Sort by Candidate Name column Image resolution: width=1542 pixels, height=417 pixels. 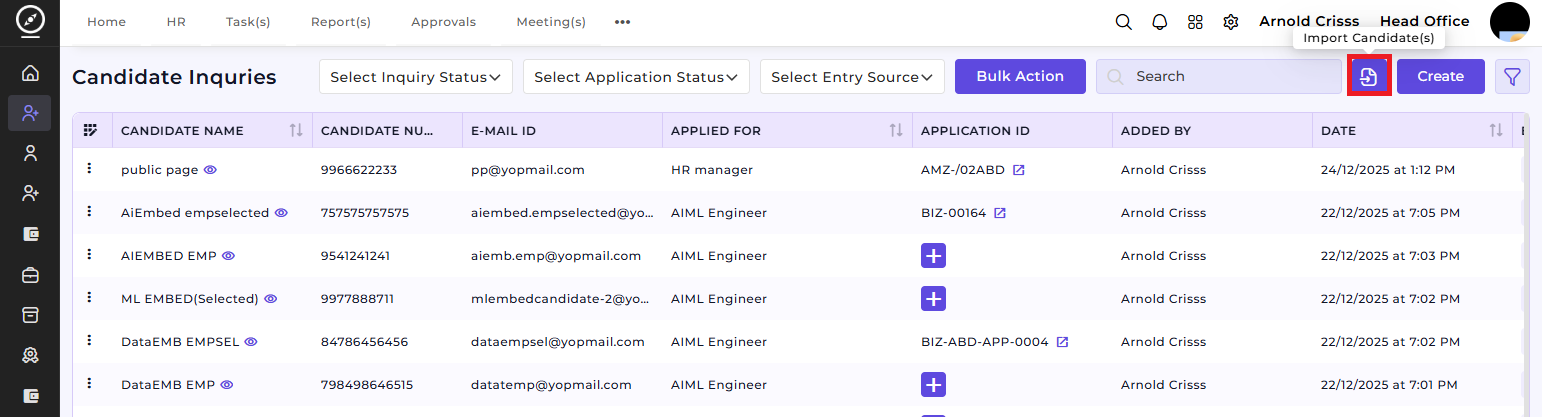(296, 130)
